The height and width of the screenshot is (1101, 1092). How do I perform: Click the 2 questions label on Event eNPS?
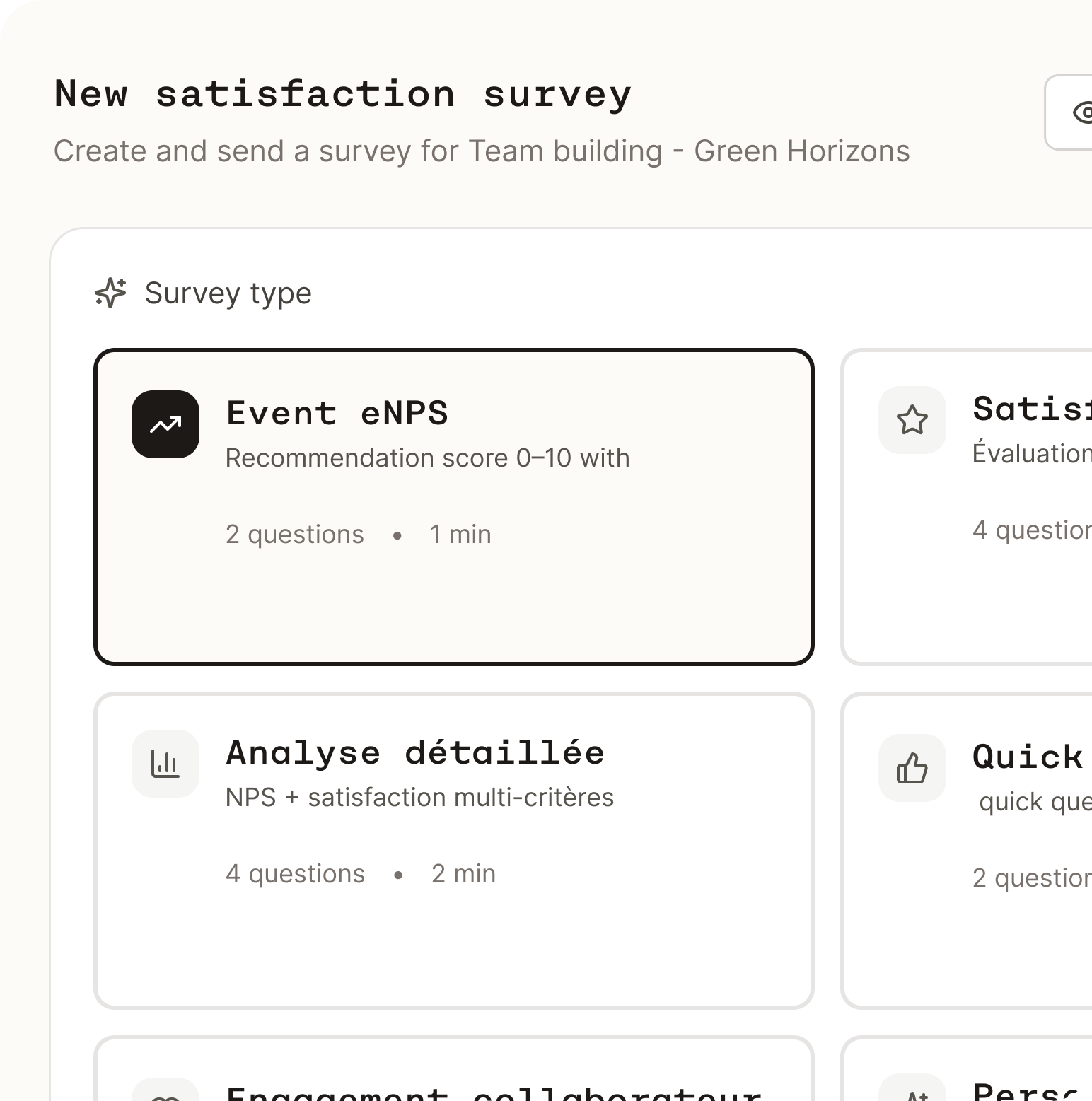click(294, 535)
